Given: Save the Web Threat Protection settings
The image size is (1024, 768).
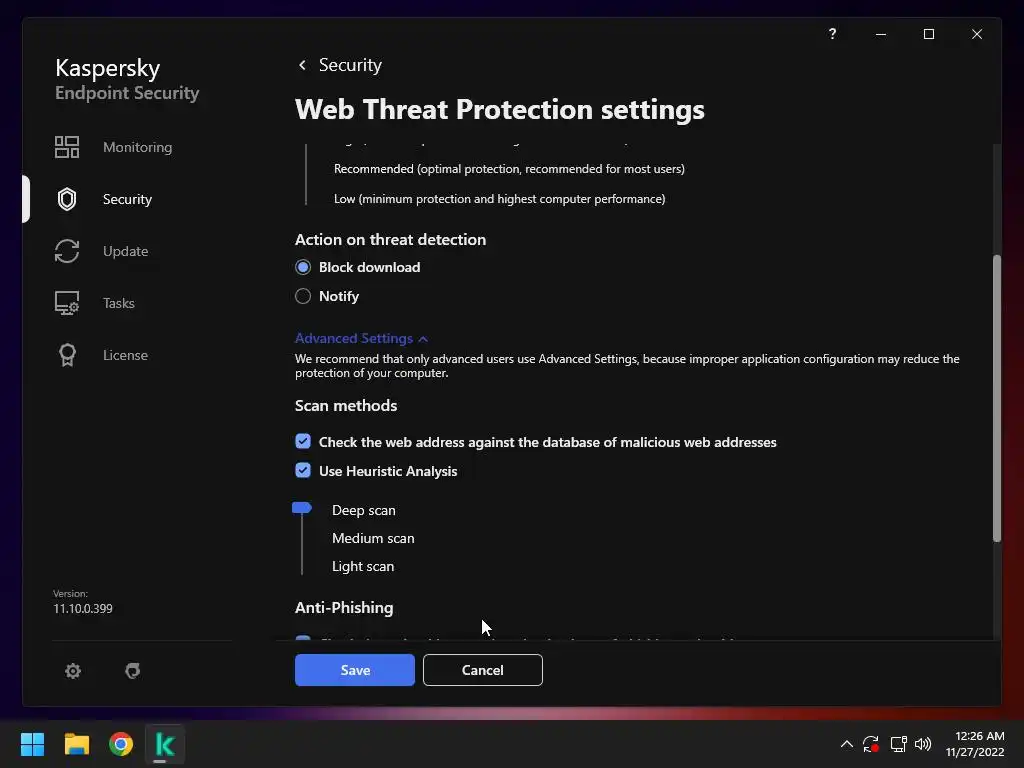Looking at the screenshot, I should [355, 670].
